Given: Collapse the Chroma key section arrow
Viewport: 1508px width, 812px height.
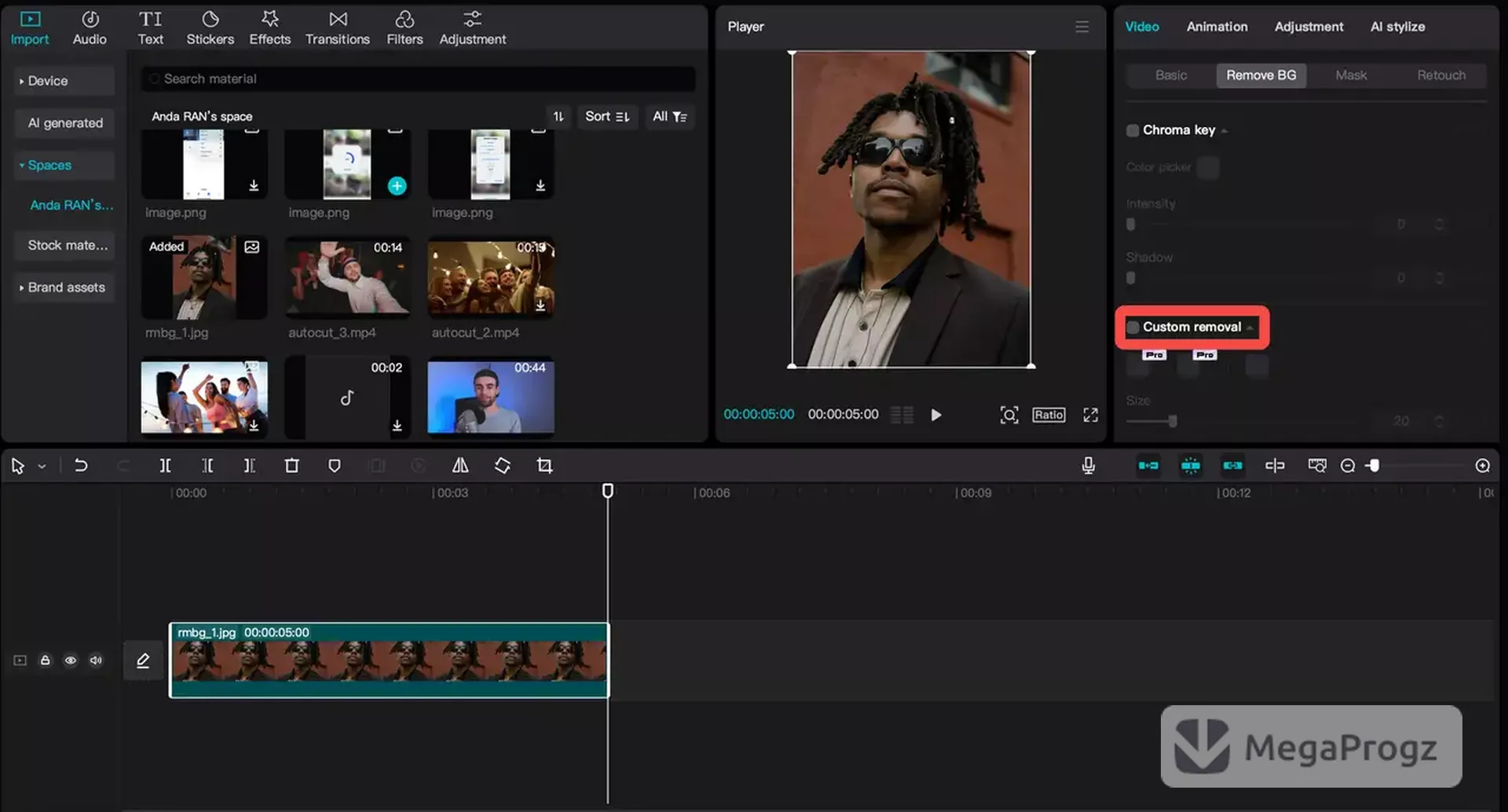Looking at the screenshot, I should coord(1224,131).
